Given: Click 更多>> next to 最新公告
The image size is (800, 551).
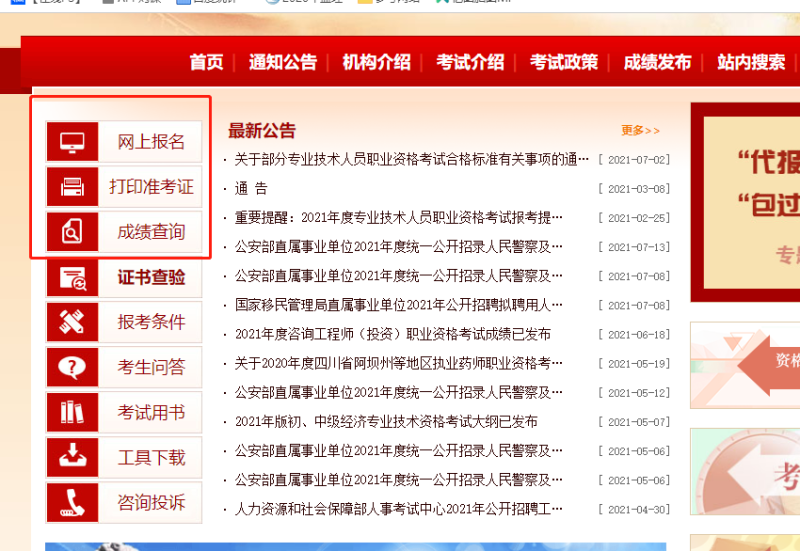Looking at the screenshot, I should tap(640, 131).
